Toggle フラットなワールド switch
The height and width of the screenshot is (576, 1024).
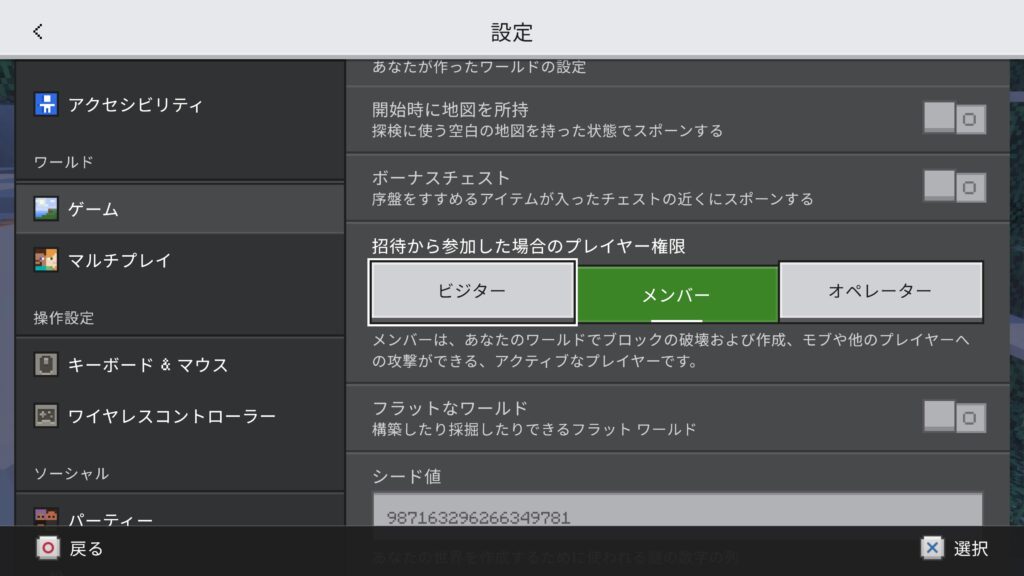tap(954, 417)
